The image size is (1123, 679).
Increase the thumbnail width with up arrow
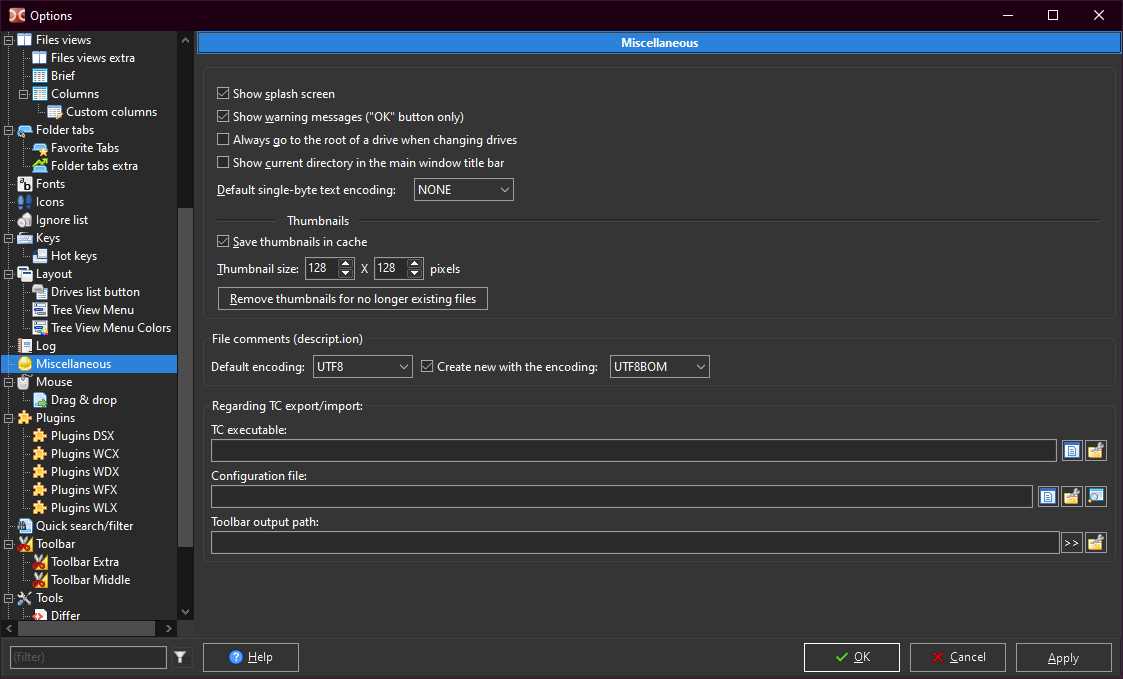click(x=346, y=264)
